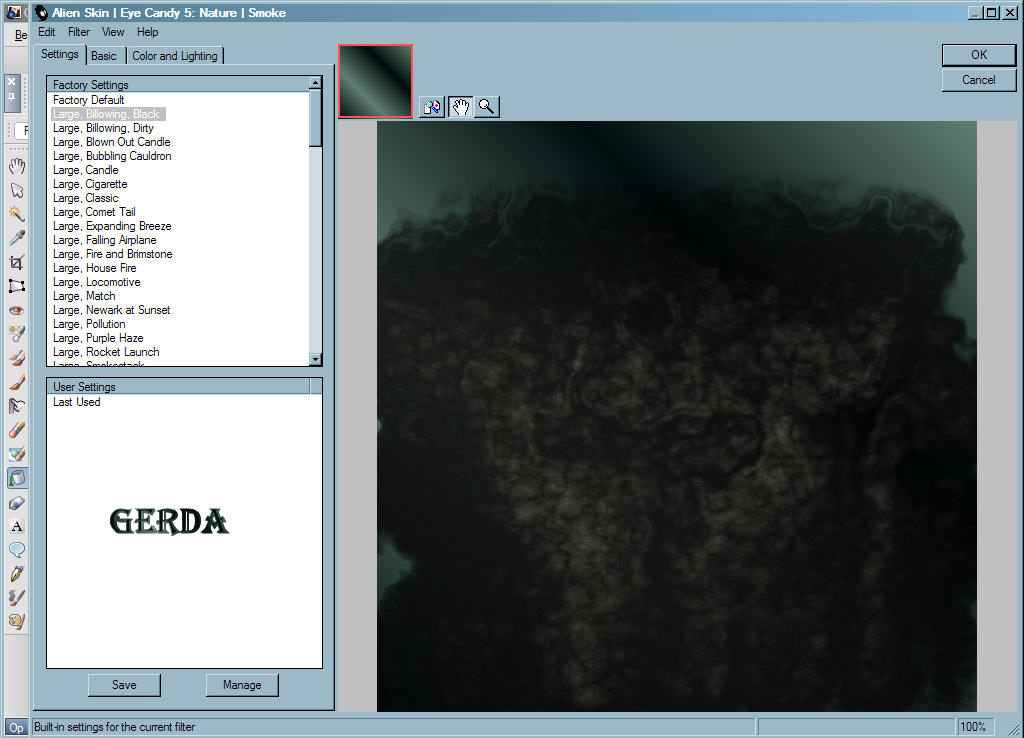Select the Large, Billowing, Dirty preset
The height and width of the screenshot is (738, 1024).
tap(103, 128)
